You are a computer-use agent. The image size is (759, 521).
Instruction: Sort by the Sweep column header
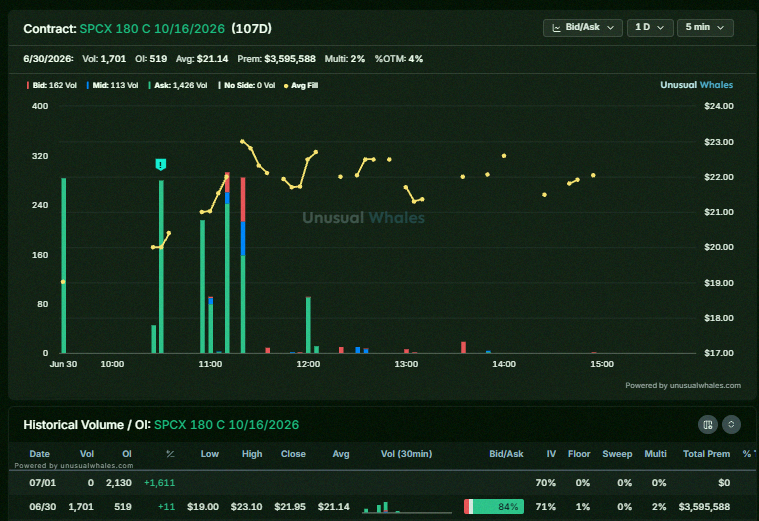tap(617, 454)
